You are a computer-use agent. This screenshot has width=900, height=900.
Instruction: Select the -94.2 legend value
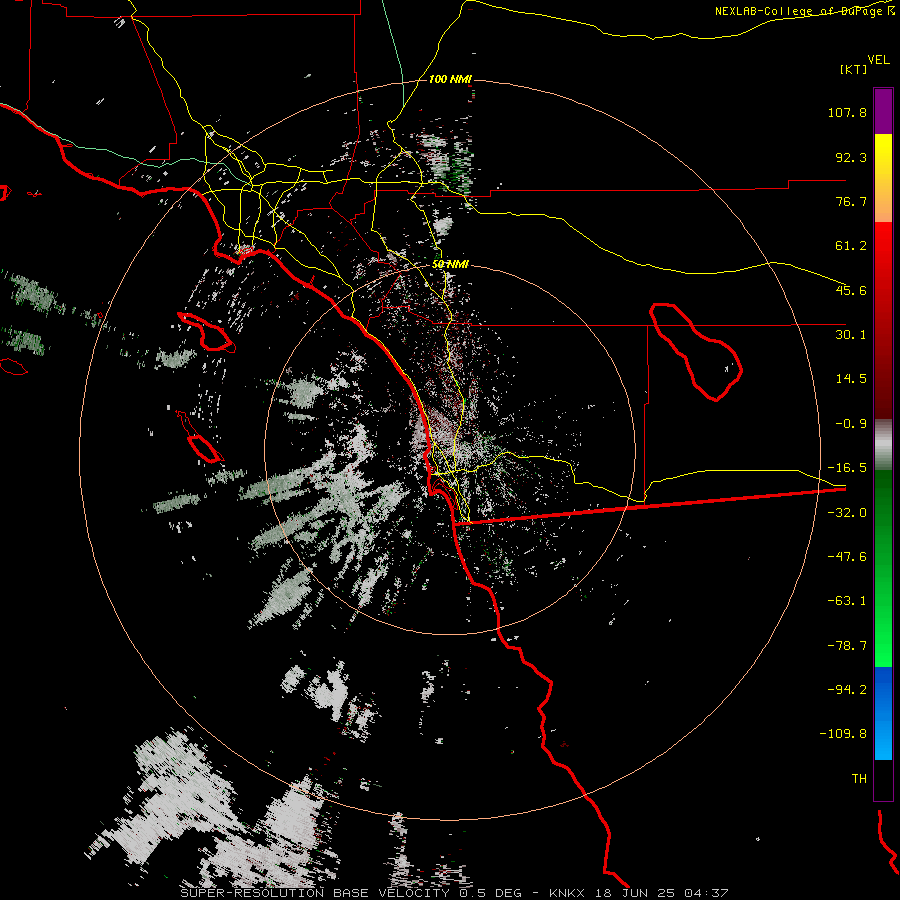pos(847,689)
